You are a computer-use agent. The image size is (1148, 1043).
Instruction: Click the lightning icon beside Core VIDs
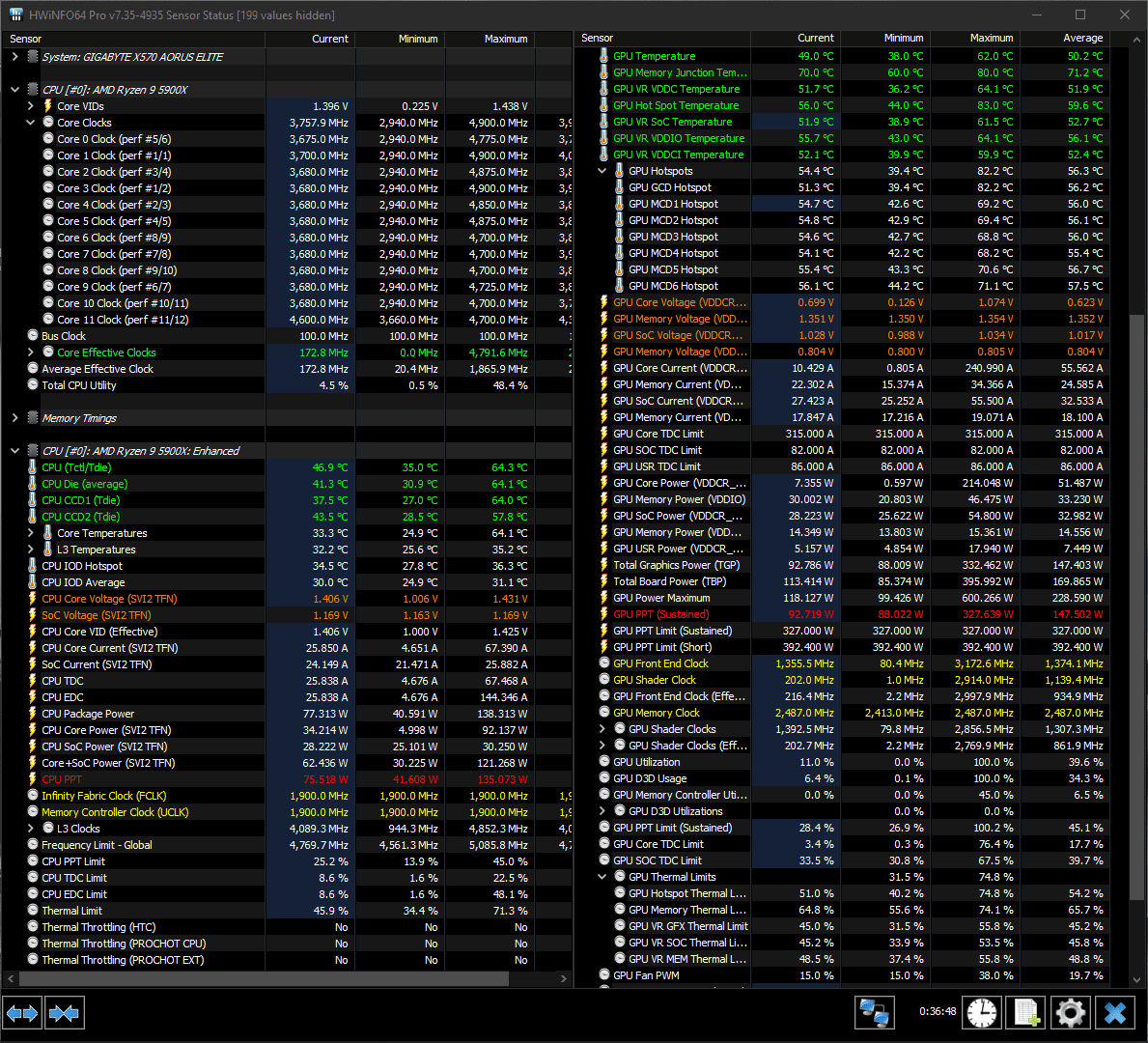pos(47,106)
